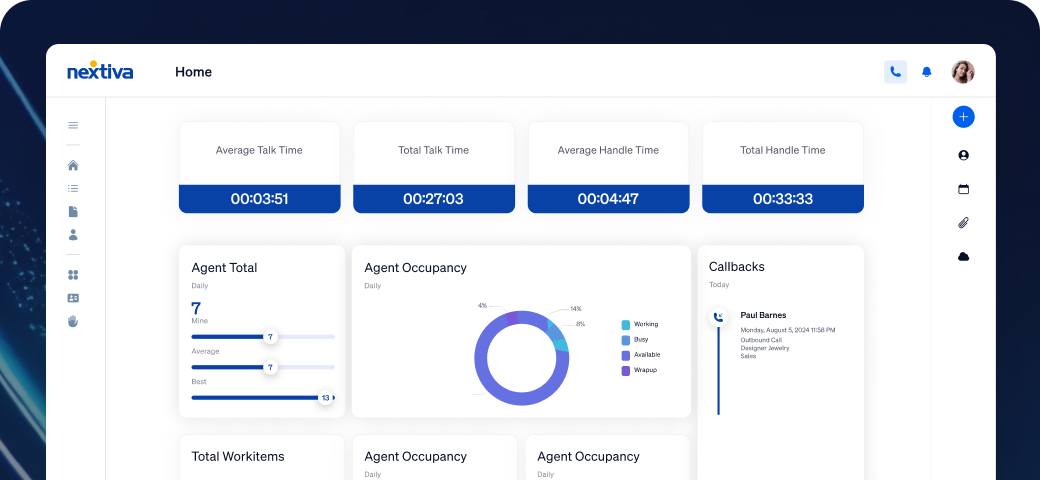Open Paul Barnes callback entry
Image resolution: width=1040 pixels, height=480 pixels.
point(763,316)
